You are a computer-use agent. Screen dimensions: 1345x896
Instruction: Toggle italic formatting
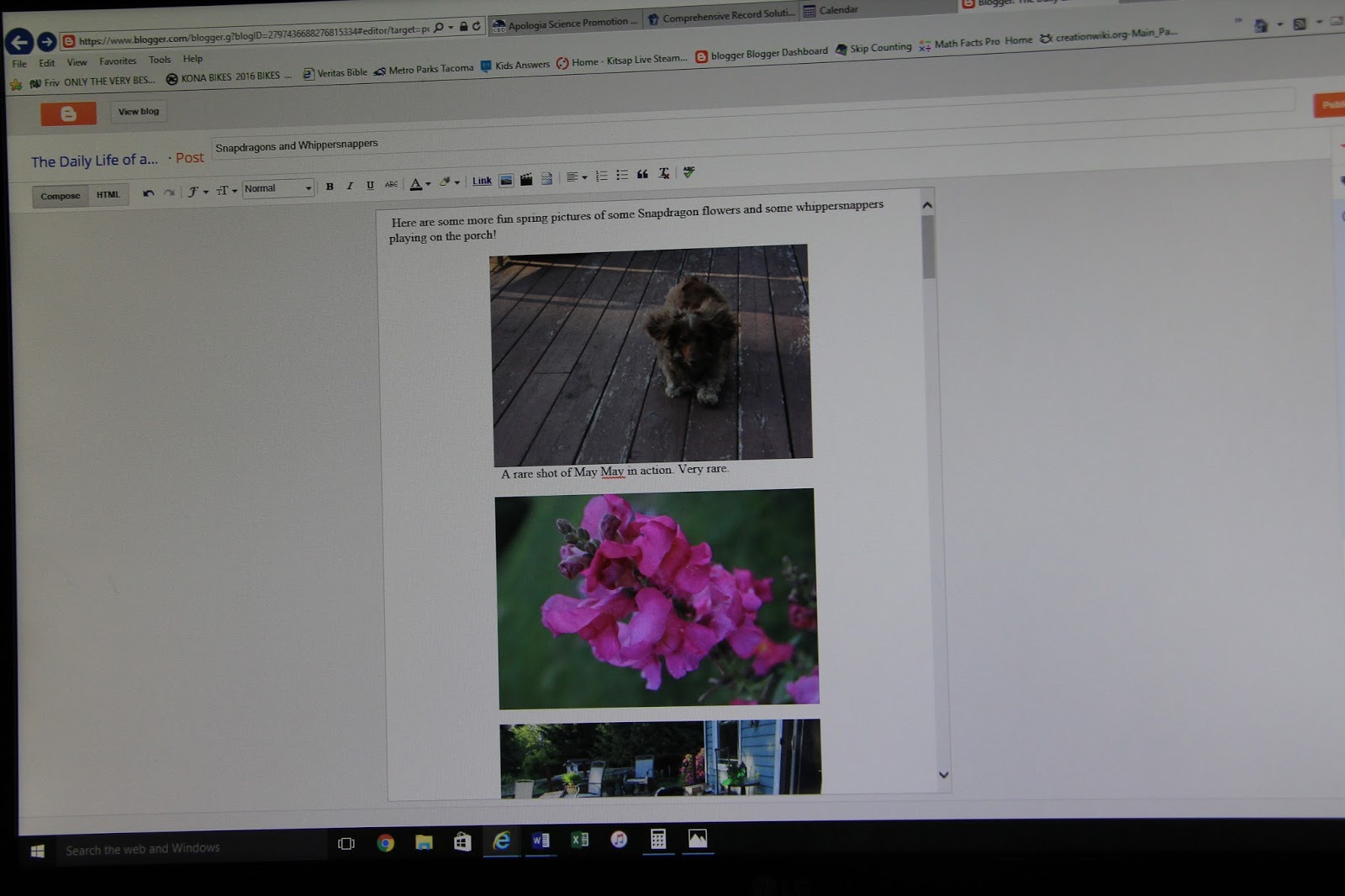click(x=350, y=186)
